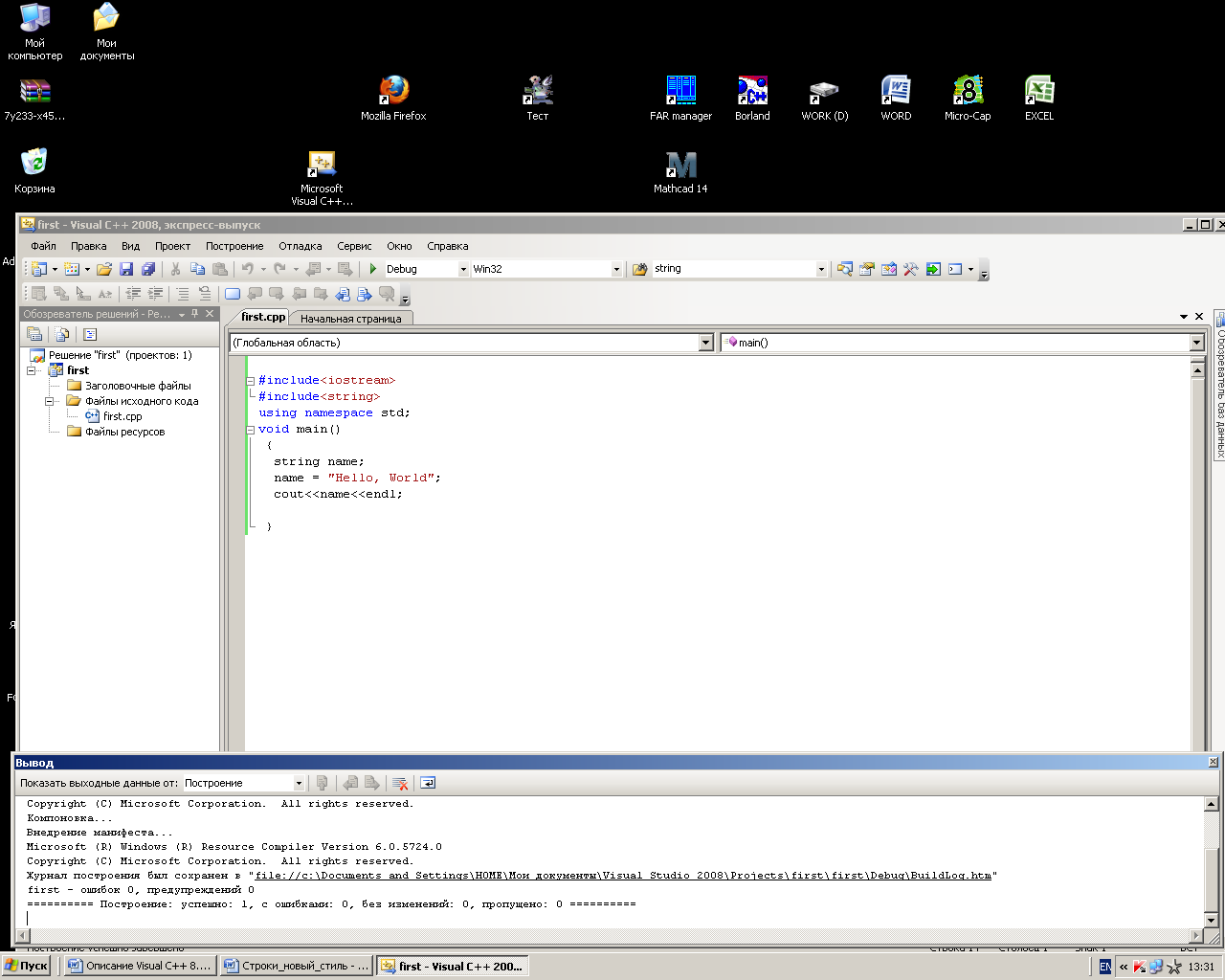Click the Increase Indent icon in text toolbar

(x=156, y=294)
